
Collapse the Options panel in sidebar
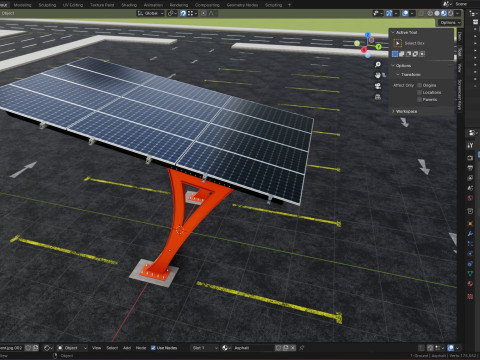tap(402, 66)
